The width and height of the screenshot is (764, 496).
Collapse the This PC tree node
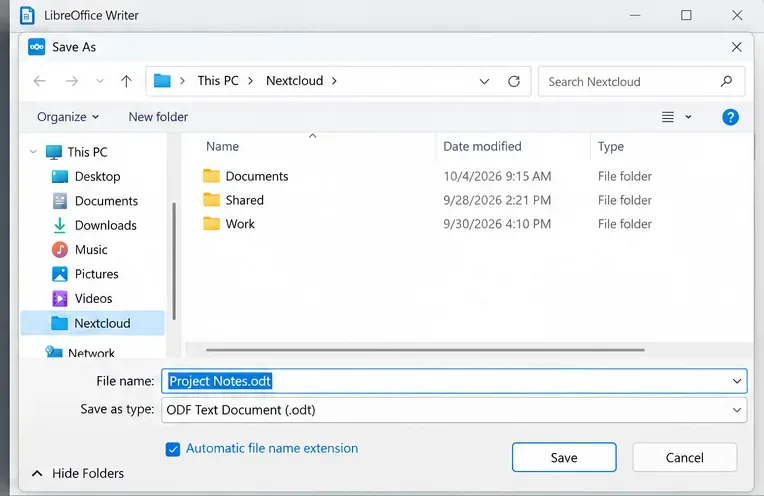[33, 152]
